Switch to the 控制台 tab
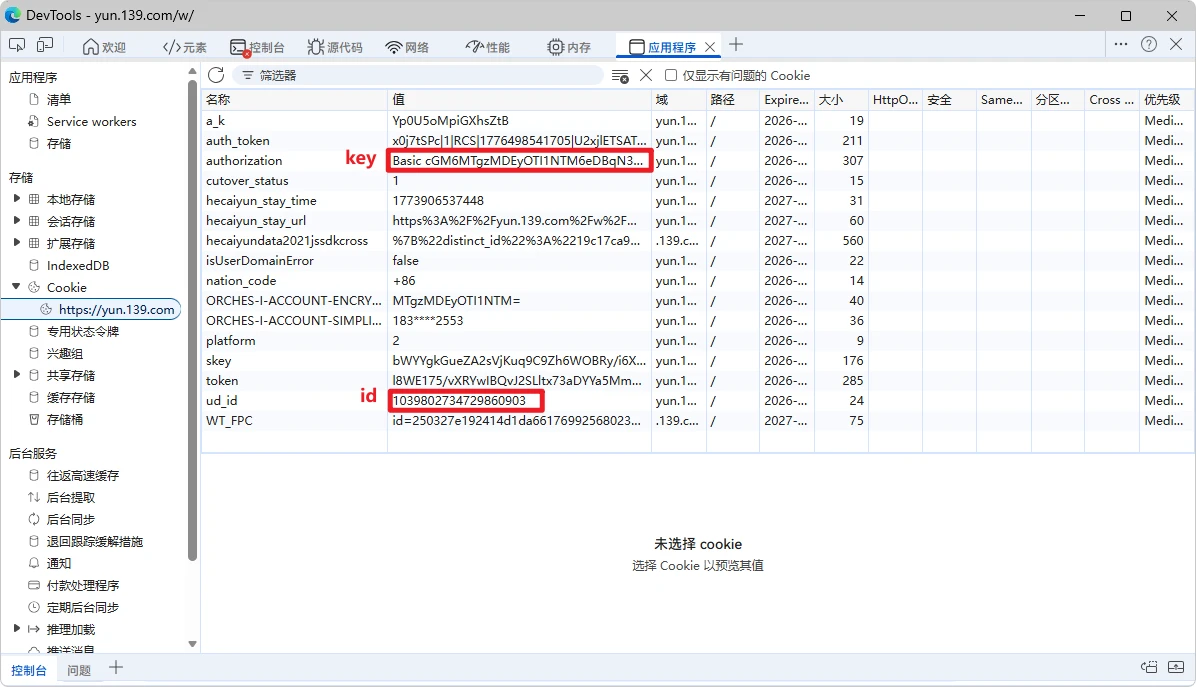This screenshot has height=687, width=1196. (257, 47)
